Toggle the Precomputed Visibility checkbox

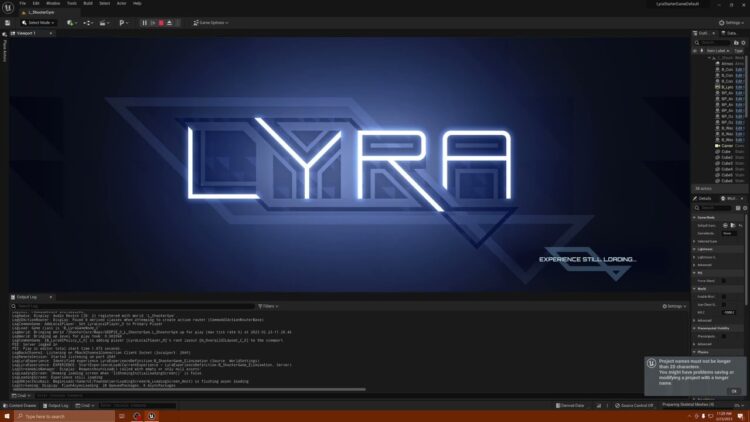pos(724,336)
